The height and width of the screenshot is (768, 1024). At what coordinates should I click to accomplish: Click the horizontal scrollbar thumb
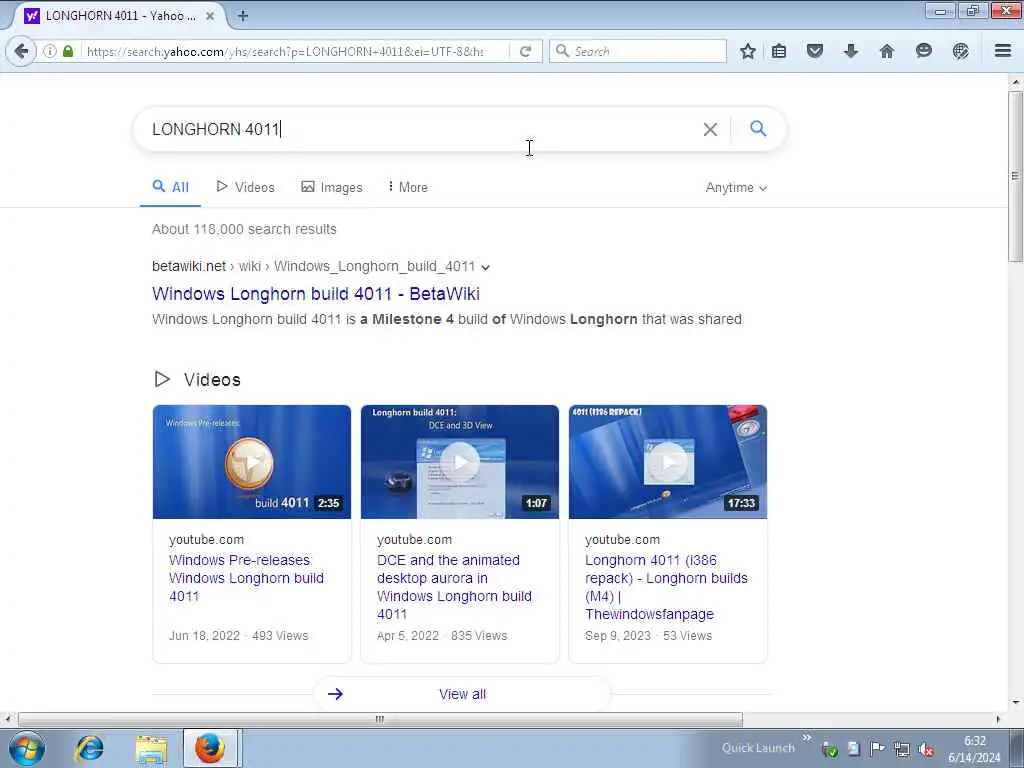[380, 720]
